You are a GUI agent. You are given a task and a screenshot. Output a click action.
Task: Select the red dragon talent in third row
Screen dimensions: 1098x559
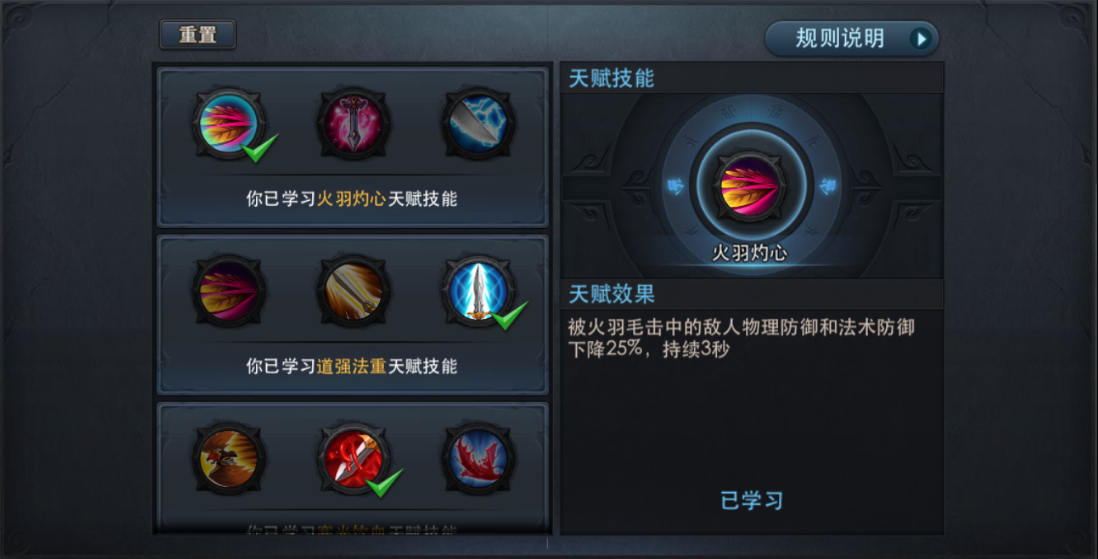click(x=478, y=459)
